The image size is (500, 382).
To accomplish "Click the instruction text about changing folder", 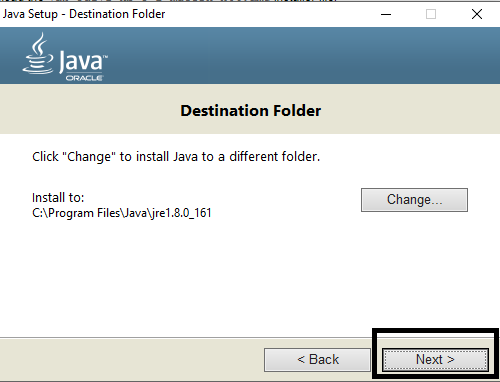I will [x=176, y=157].
